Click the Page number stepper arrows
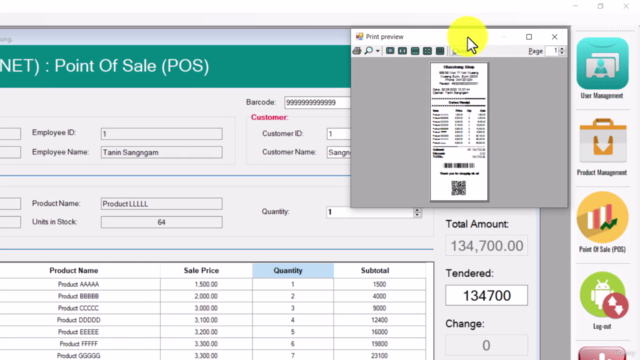 point(562,51)
